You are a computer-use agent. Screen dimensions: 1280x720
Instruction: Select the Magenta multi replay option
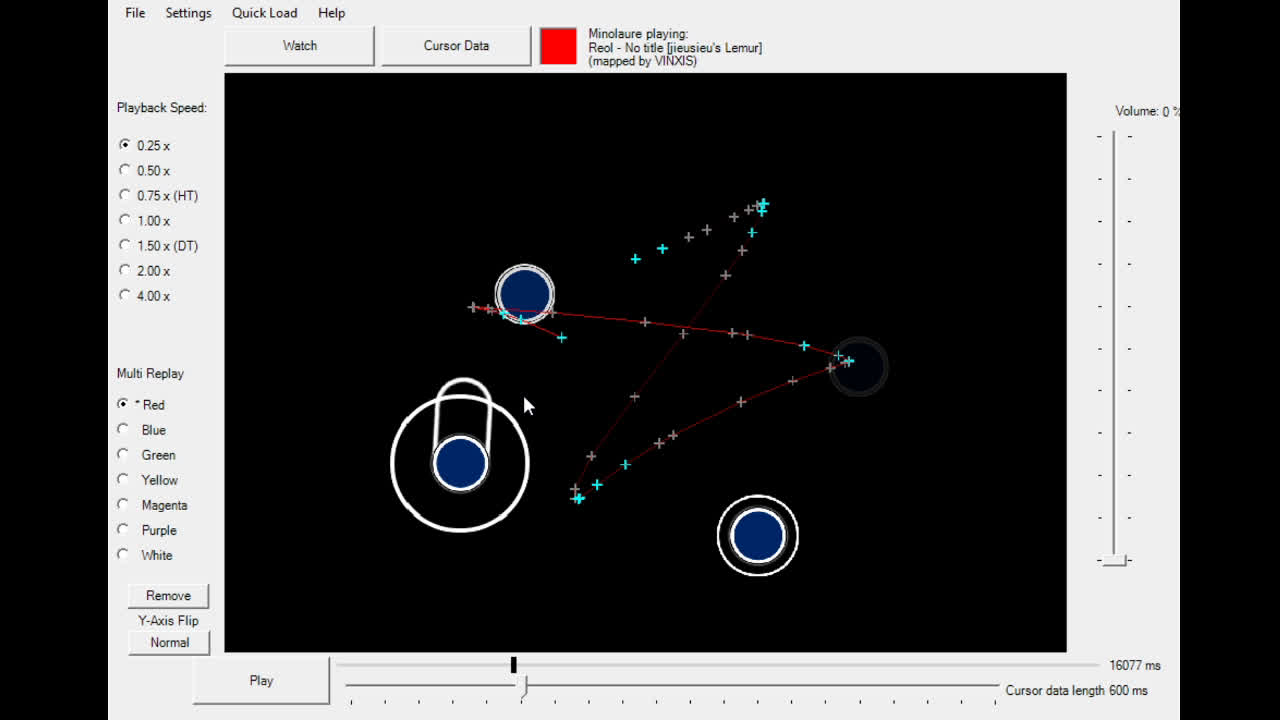click(124, 505)
